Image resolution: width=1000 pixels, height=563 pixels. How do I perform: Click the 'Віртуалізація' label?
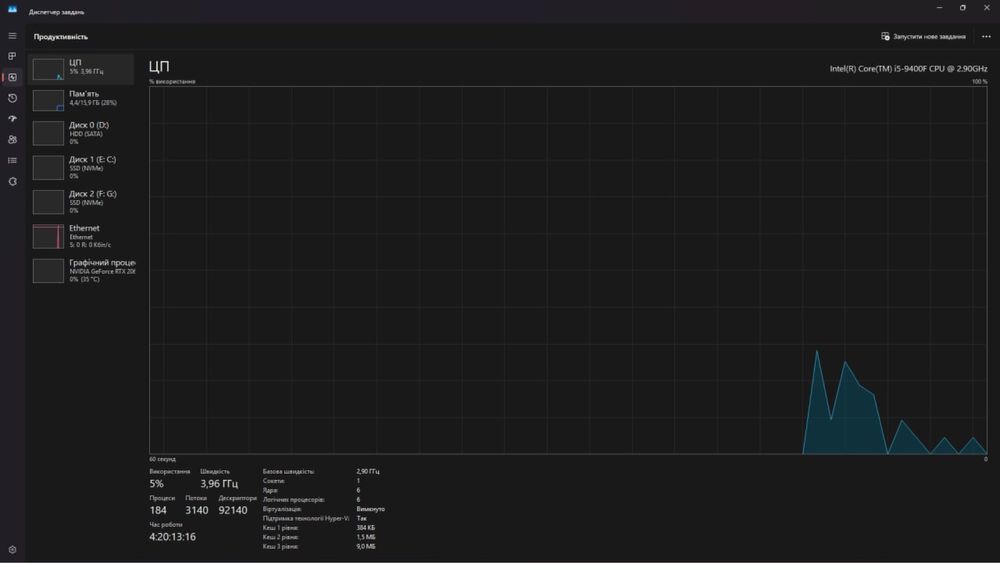(282, 509)
